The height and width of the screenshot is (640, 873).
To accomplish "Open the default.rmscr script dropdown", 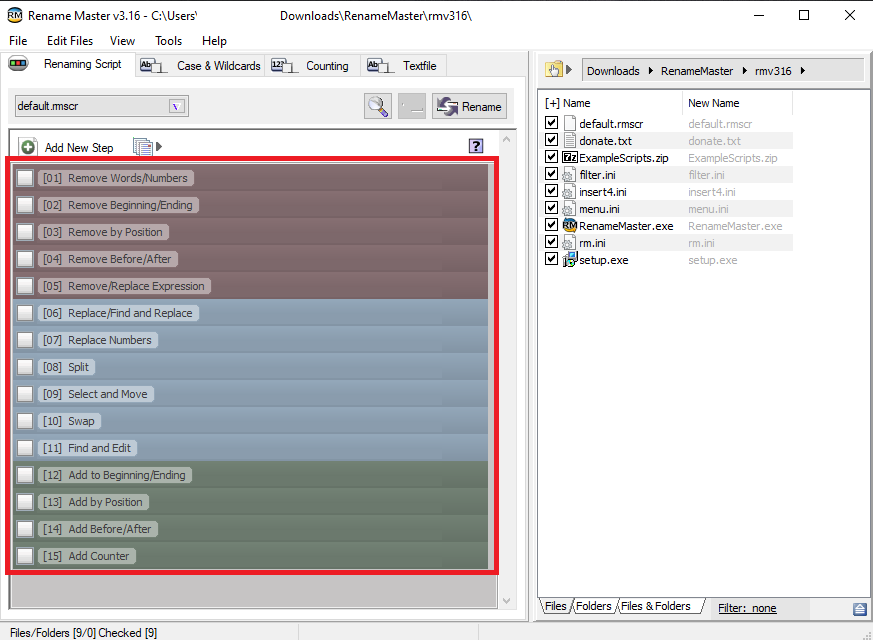I will pyautogui.click(x=176, y=106).
